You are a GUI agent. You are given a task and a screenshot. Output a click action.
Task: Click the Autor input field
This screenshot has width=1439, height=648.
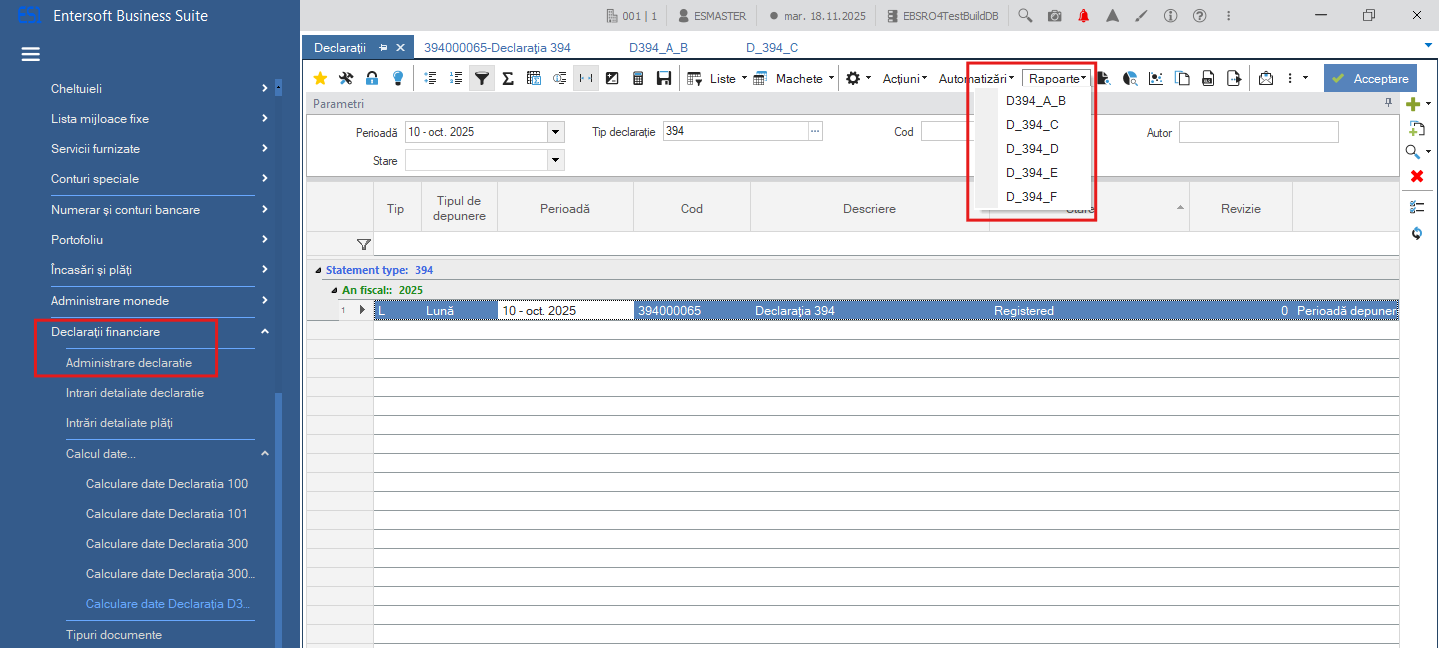coord(1258,132)
